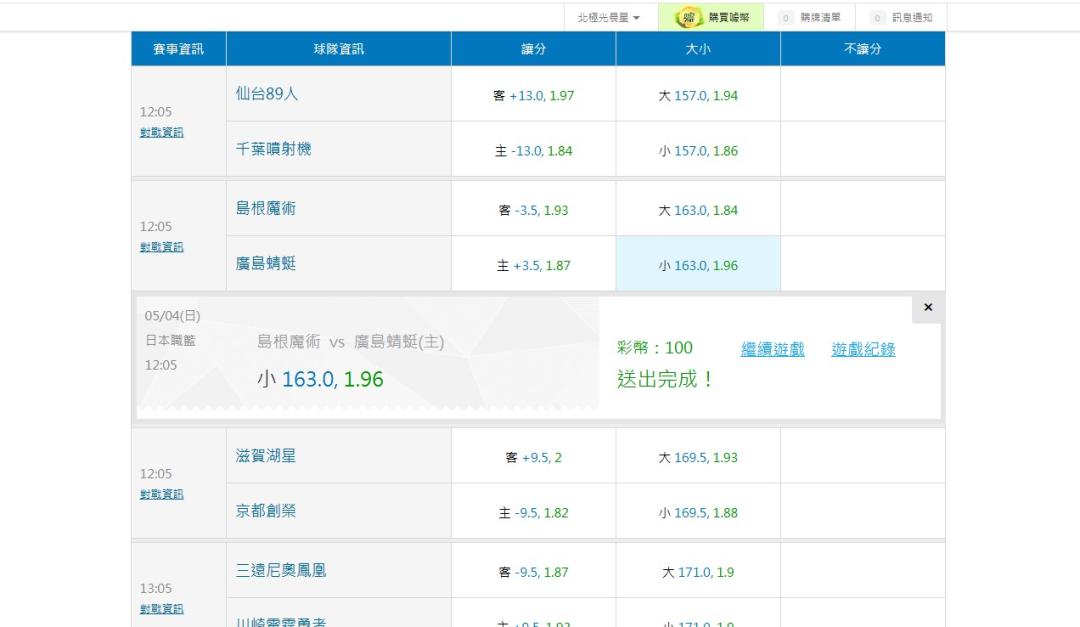The image size is (1080, 627).
Task: Click the 遊戲紀錄 link
Action: 863,349
